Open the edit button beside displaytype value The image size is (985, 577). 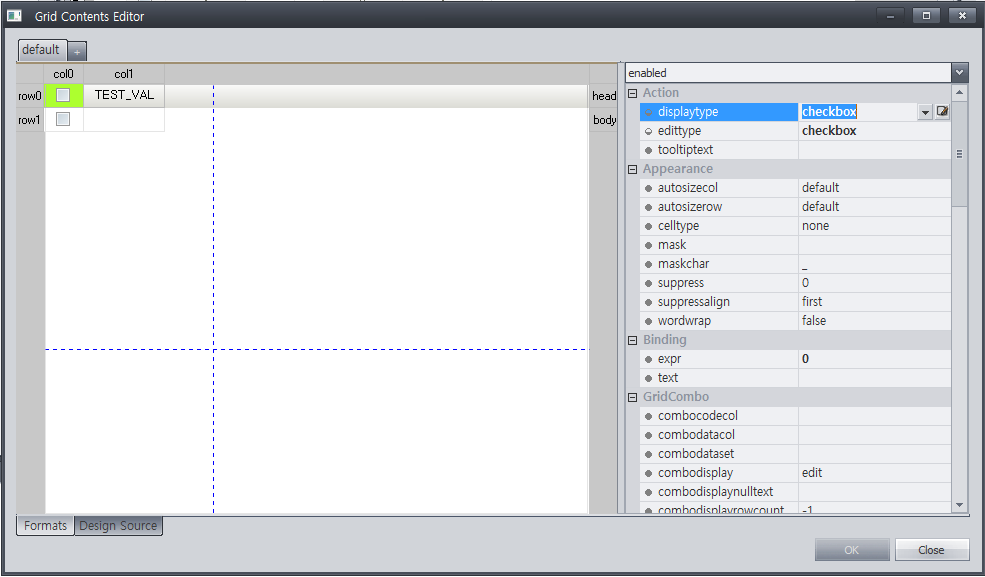pyautogui.click(x=942, y=112)
